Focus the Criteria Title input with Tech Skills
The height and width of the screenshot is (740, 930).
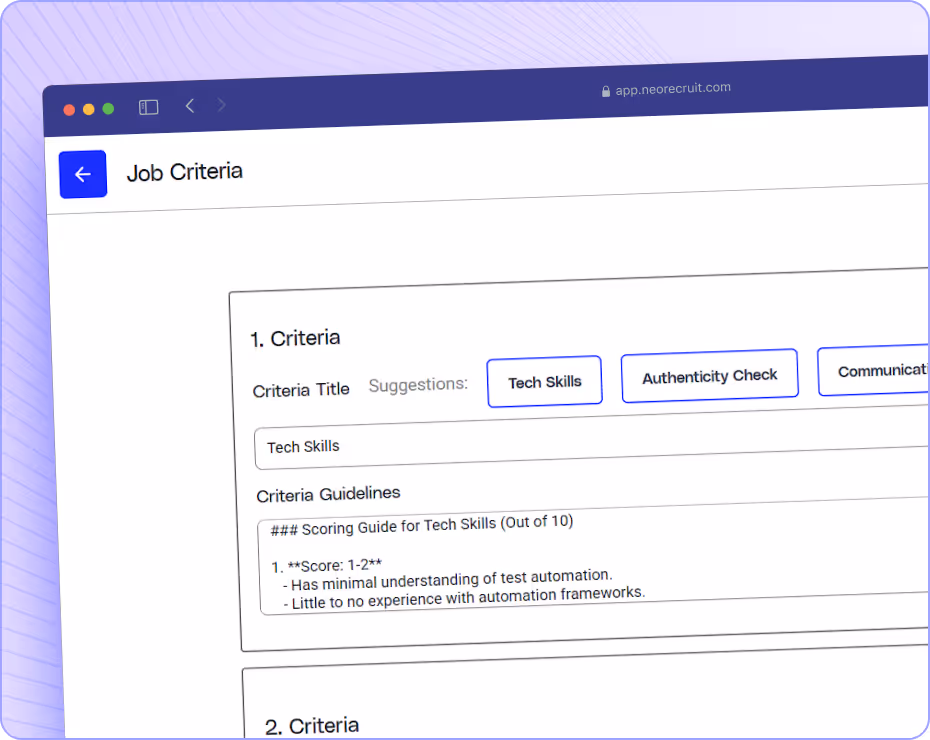point(591,439)
